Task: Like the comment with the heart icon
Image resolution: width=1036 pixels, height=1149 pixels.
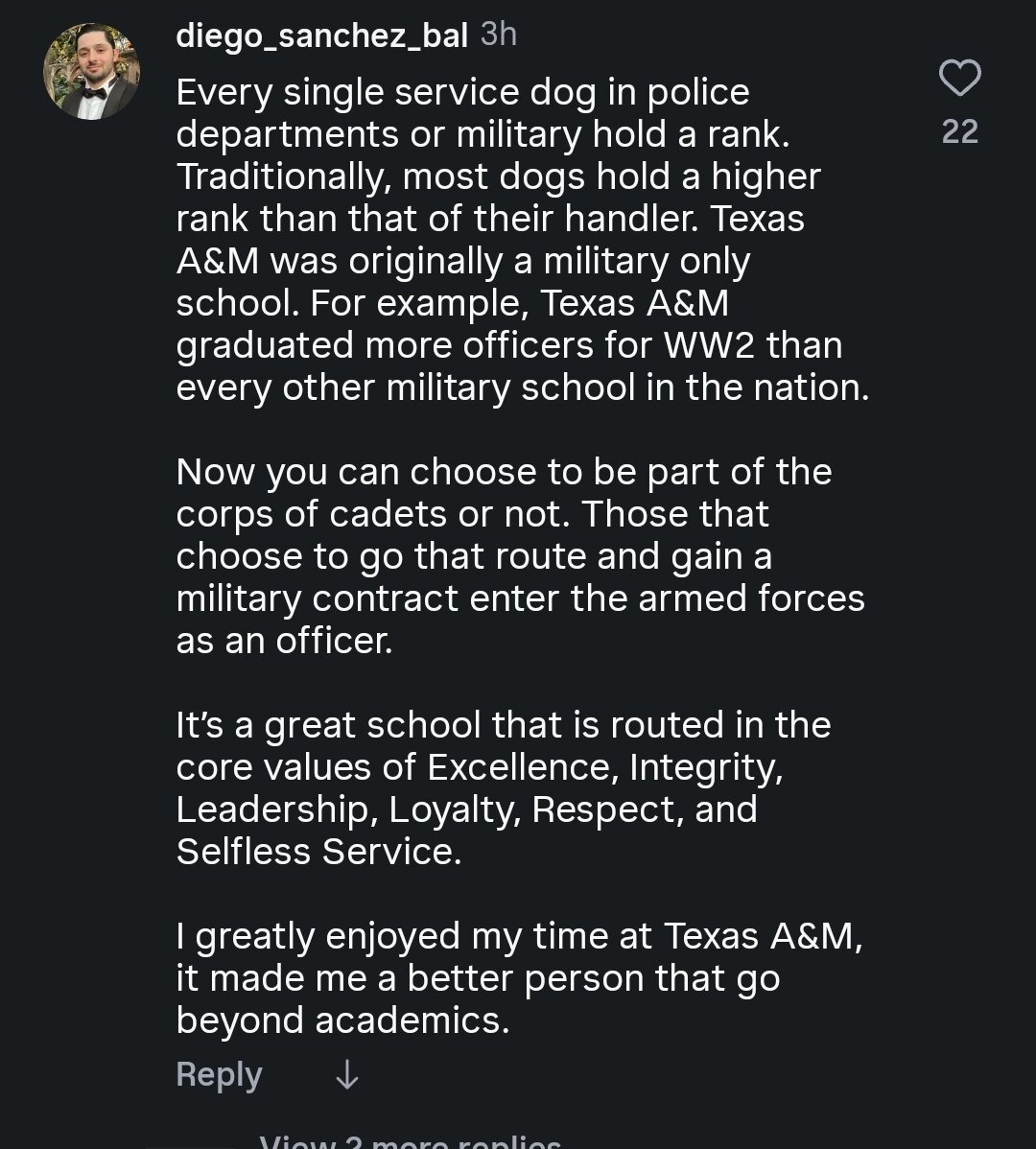Action: [959, 79]
